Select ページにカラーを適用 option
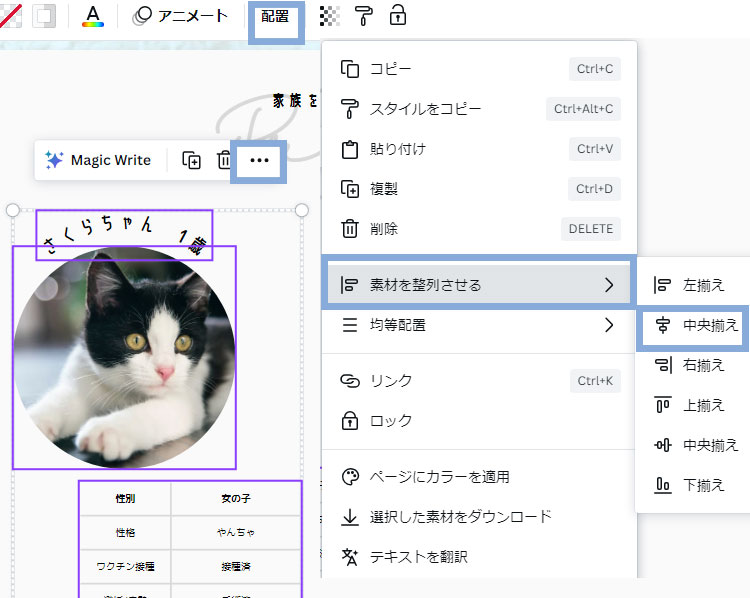Screen dimensions: 750x598 tap(479, 477)
